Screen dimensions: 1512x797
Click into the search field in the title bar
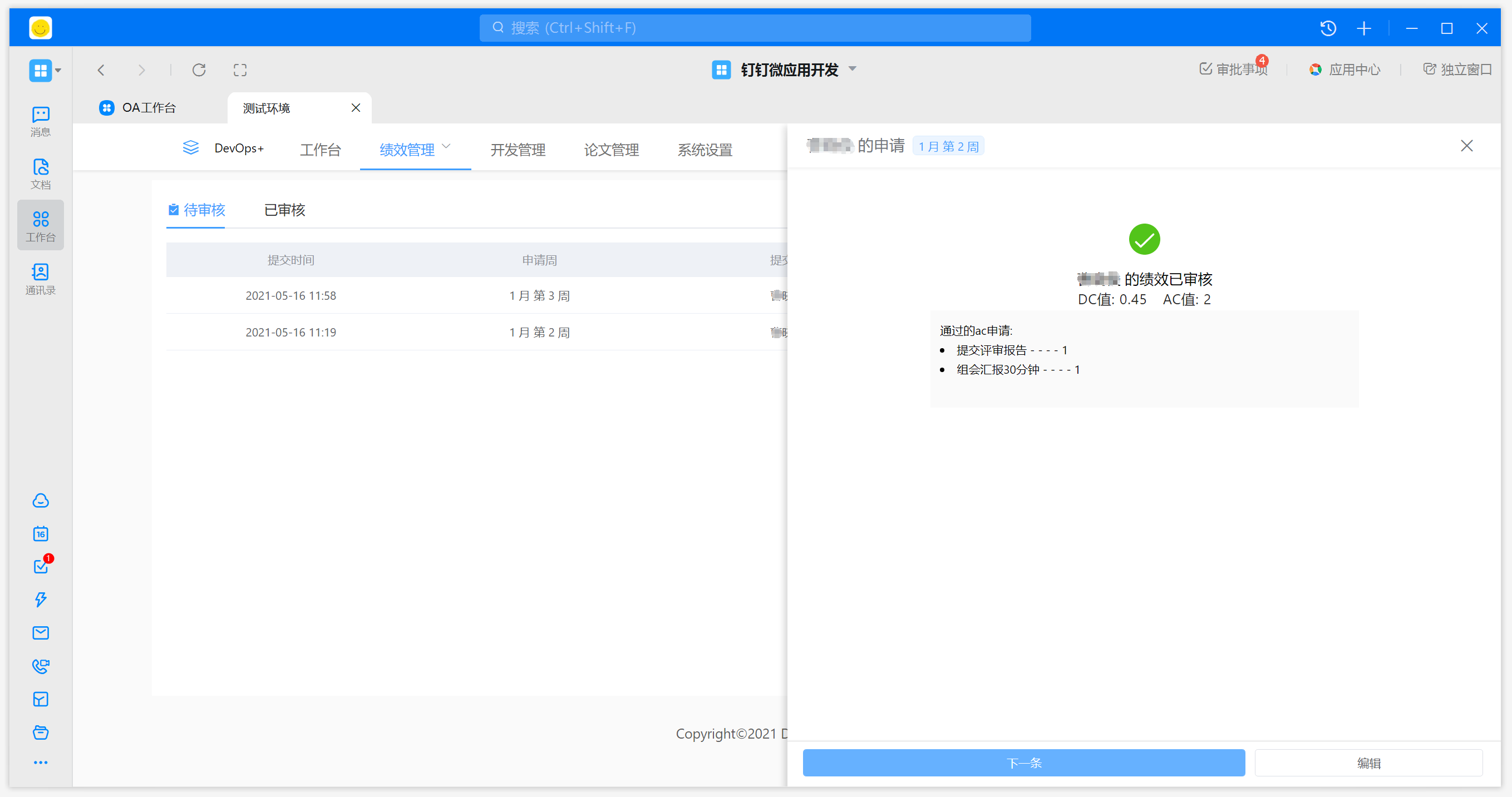754,28
